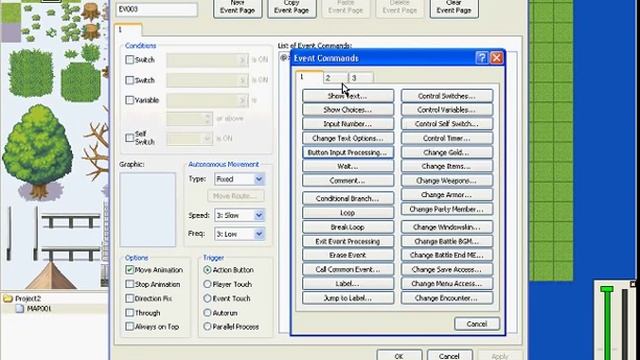Select Player Touch trigger
Image resolution: width=640 pixels, height=360 pixels.
(207, 284)
